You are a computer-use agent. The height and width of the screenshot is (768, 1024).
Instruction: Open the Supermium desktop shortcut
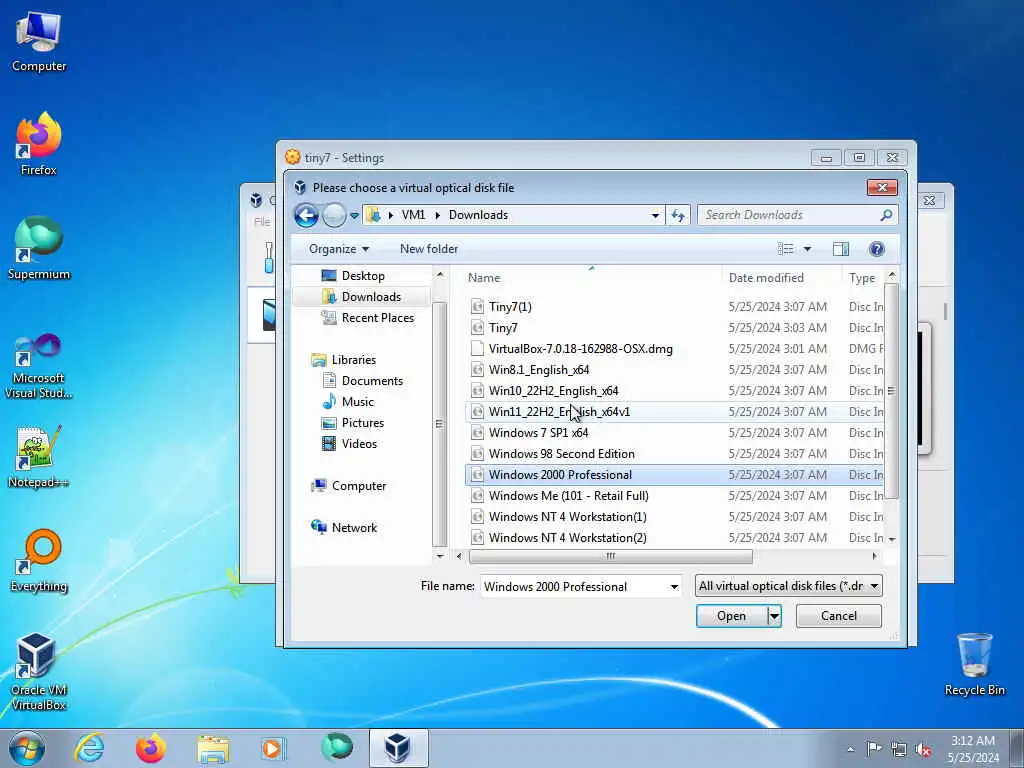(39, 248)
